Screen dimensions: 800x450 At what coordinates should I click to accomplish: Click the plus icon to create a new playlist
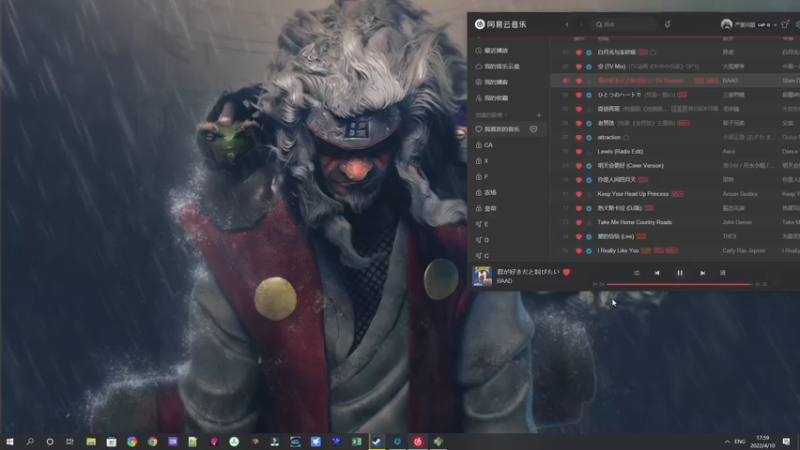[x=539, y=115]
